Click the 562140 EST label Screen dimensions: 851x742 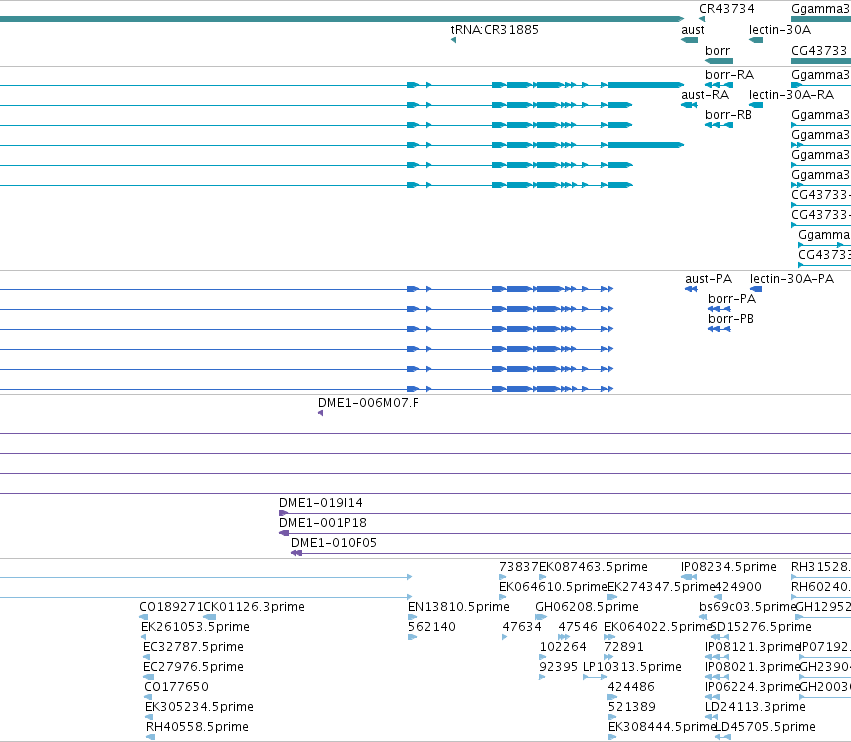(x=431, y=627)
